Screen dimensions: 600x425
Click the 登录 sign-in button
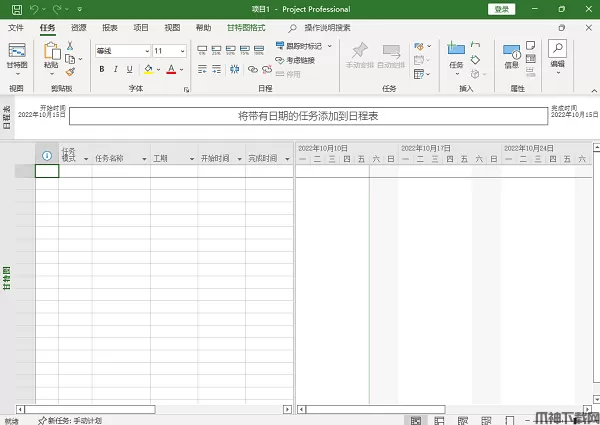point(502,8)
